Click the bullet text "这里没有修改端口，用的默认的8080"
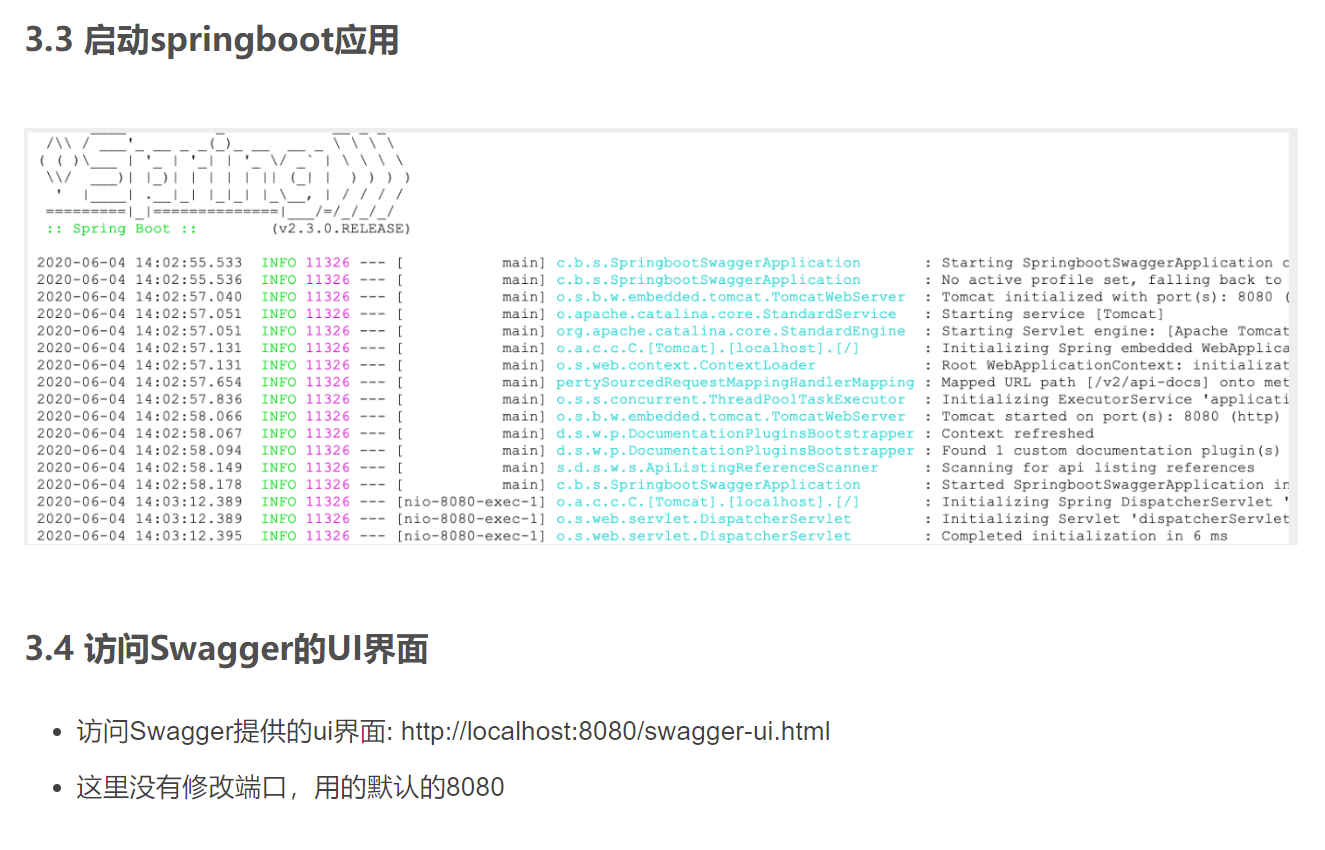This screenshot has width=1325, height=850. (x=290, y=787)
